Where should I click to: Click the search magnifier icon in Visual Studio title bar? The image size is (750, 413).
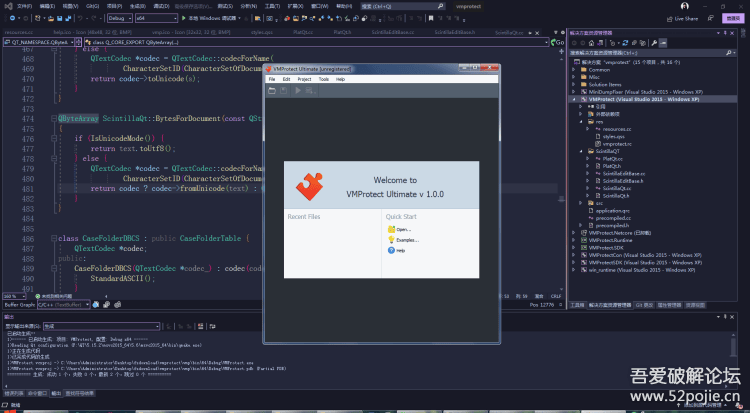coord(440,6)
